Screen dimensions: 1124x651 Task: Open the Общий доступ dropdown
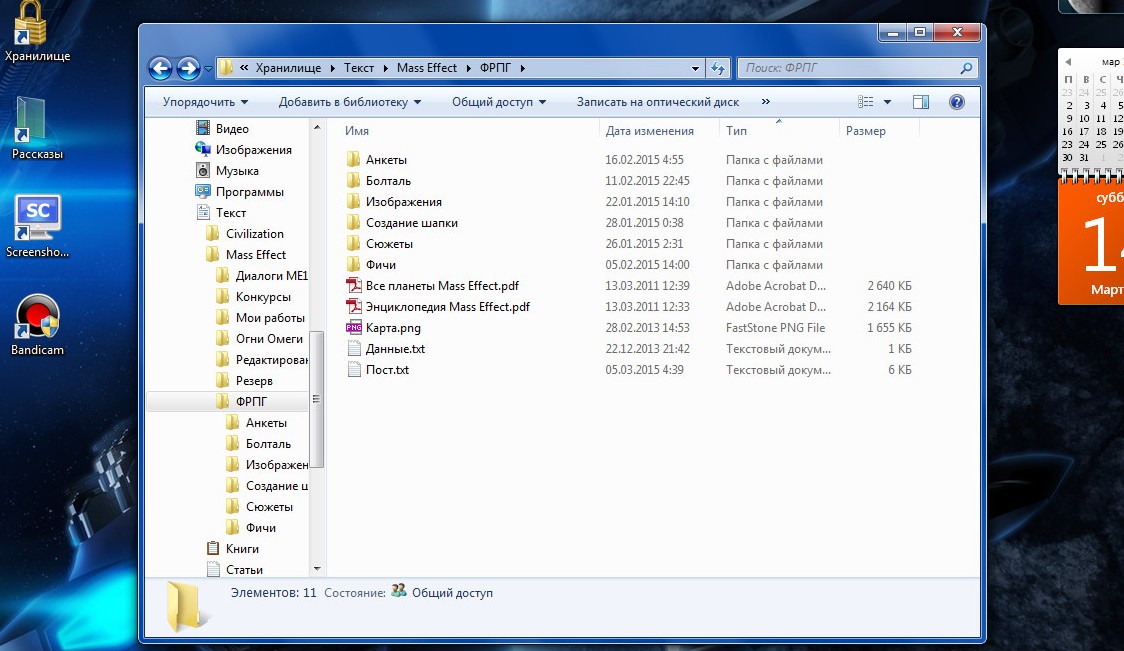point(499,102)
